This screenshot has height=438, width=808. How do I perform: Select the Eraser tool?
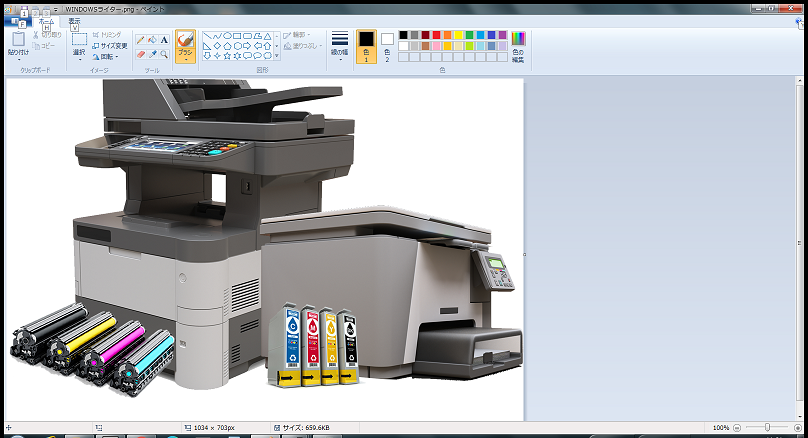(x=141, y=54)
